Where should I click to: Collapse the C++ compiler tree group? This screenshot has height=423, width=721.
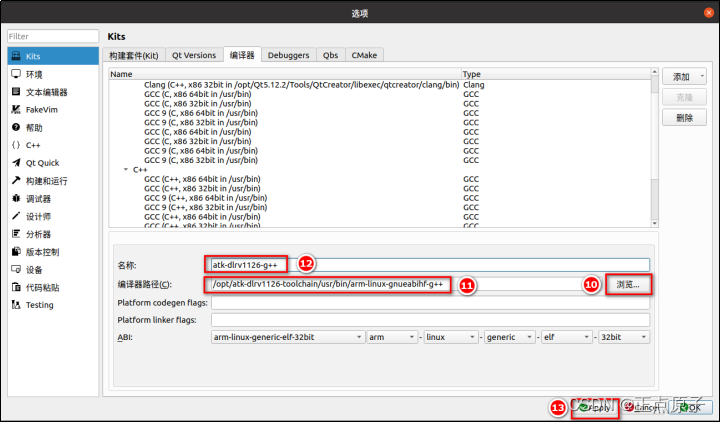[x=126, y=170]
